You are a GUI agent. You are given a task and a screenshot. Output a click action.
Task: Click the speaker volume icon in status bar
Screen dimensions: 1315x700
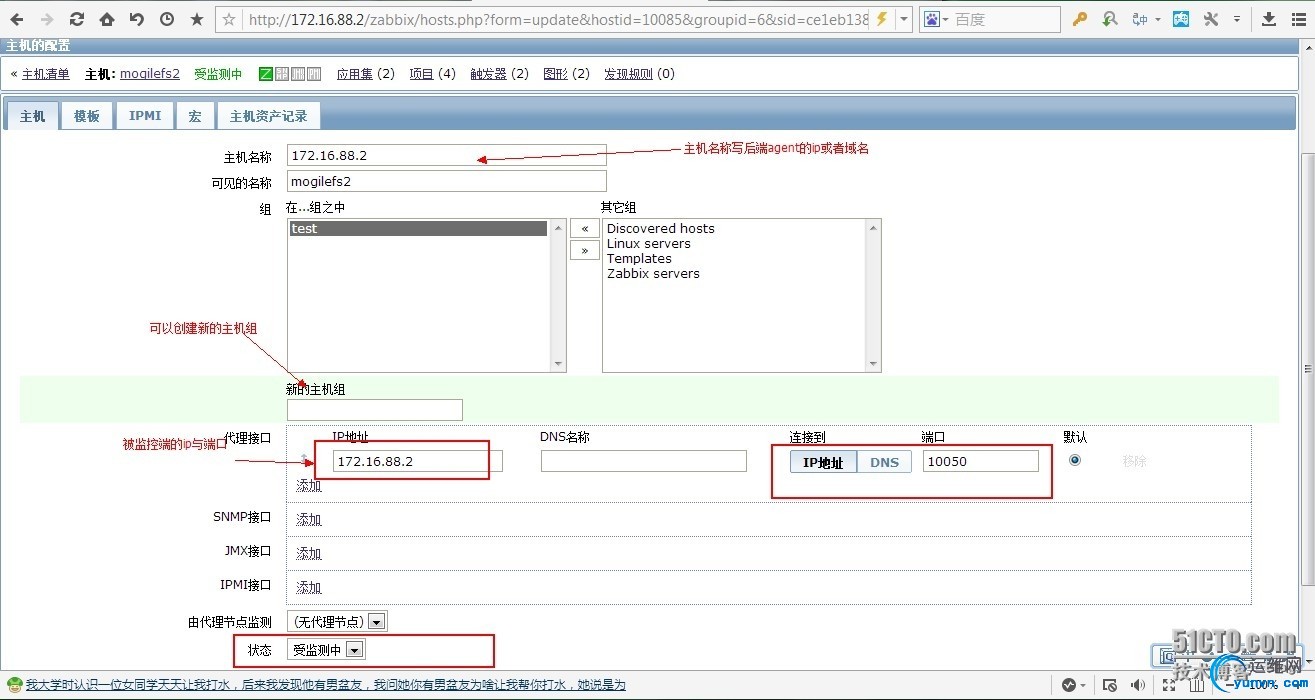pos(1138,686)
